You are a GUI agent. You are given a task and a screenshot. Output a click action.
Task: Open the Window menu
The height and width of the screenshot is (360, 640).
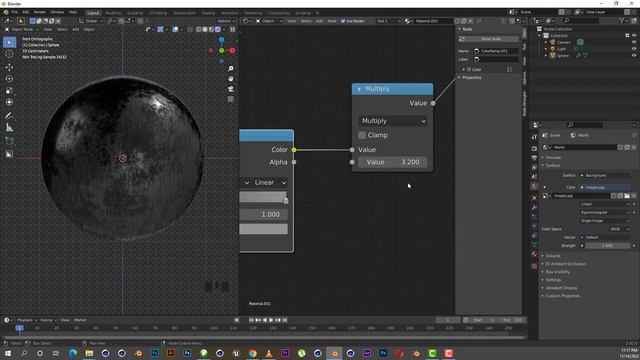(x=57, y=12)
